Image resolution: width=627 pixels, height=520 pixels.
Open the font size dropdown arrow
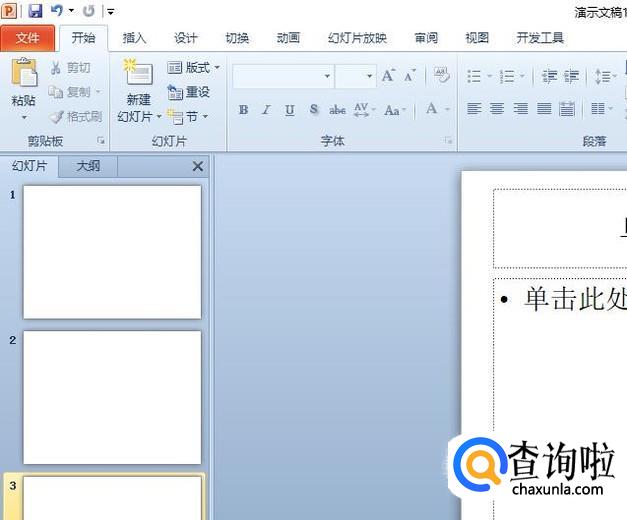coord(369,76)
